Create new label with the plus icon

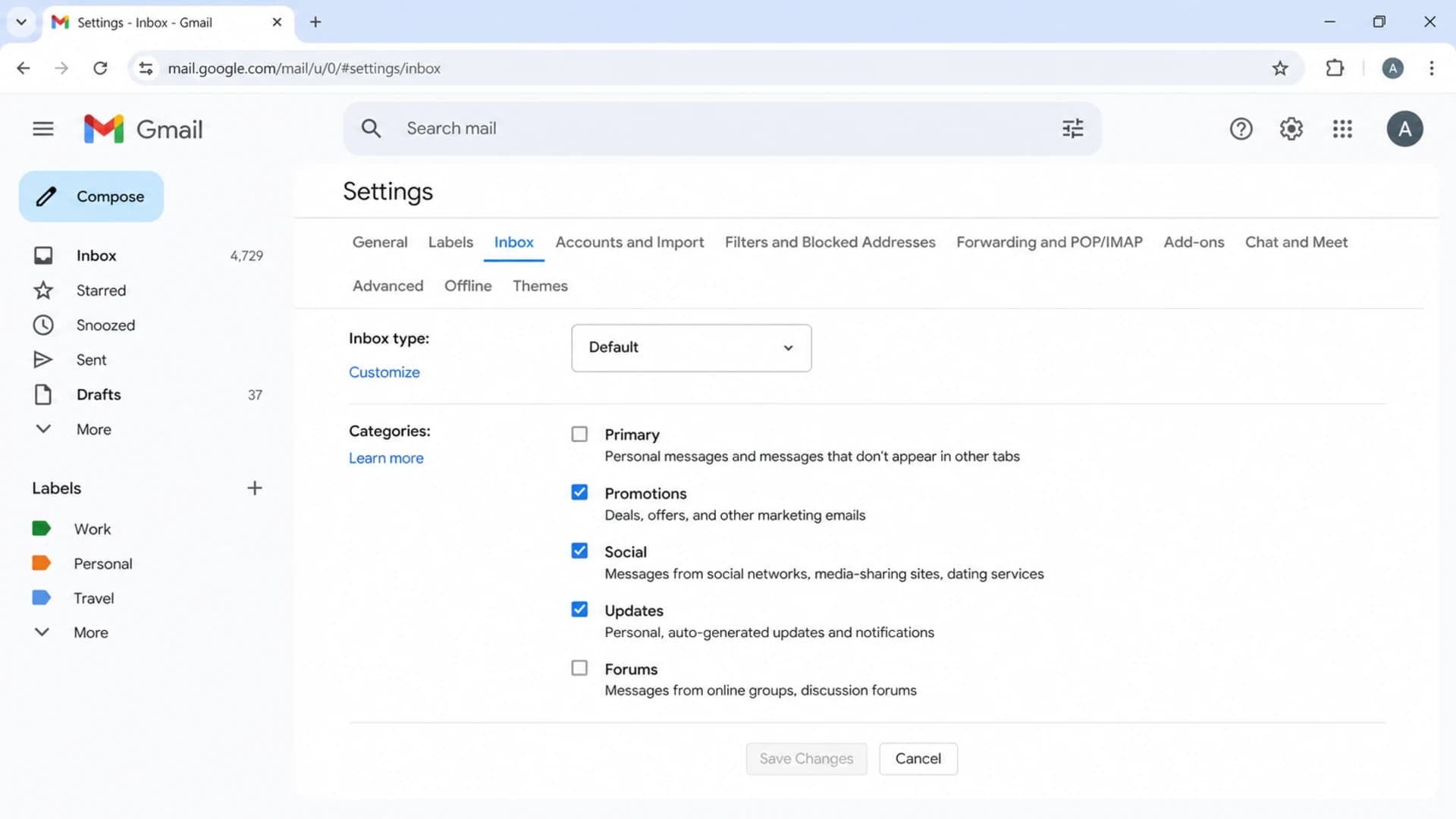[255, 488]
